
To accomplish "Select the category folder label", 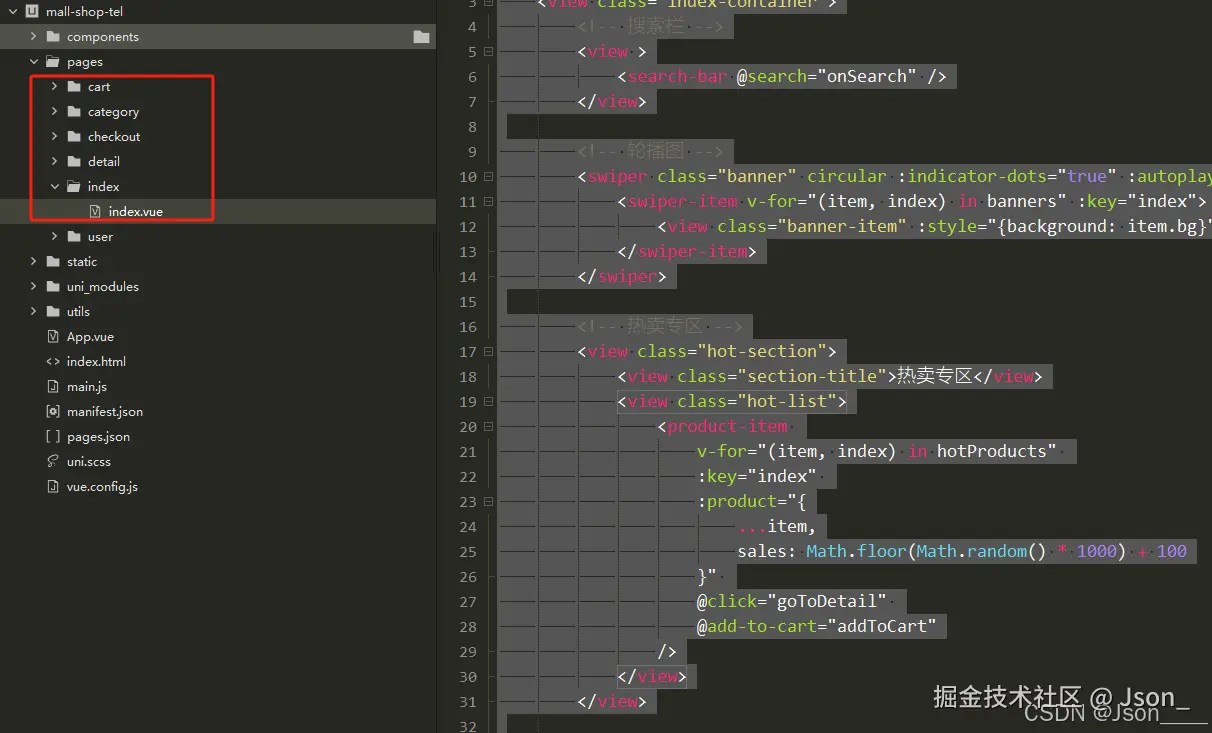I will pyautogui.click(x=113, y=112).
